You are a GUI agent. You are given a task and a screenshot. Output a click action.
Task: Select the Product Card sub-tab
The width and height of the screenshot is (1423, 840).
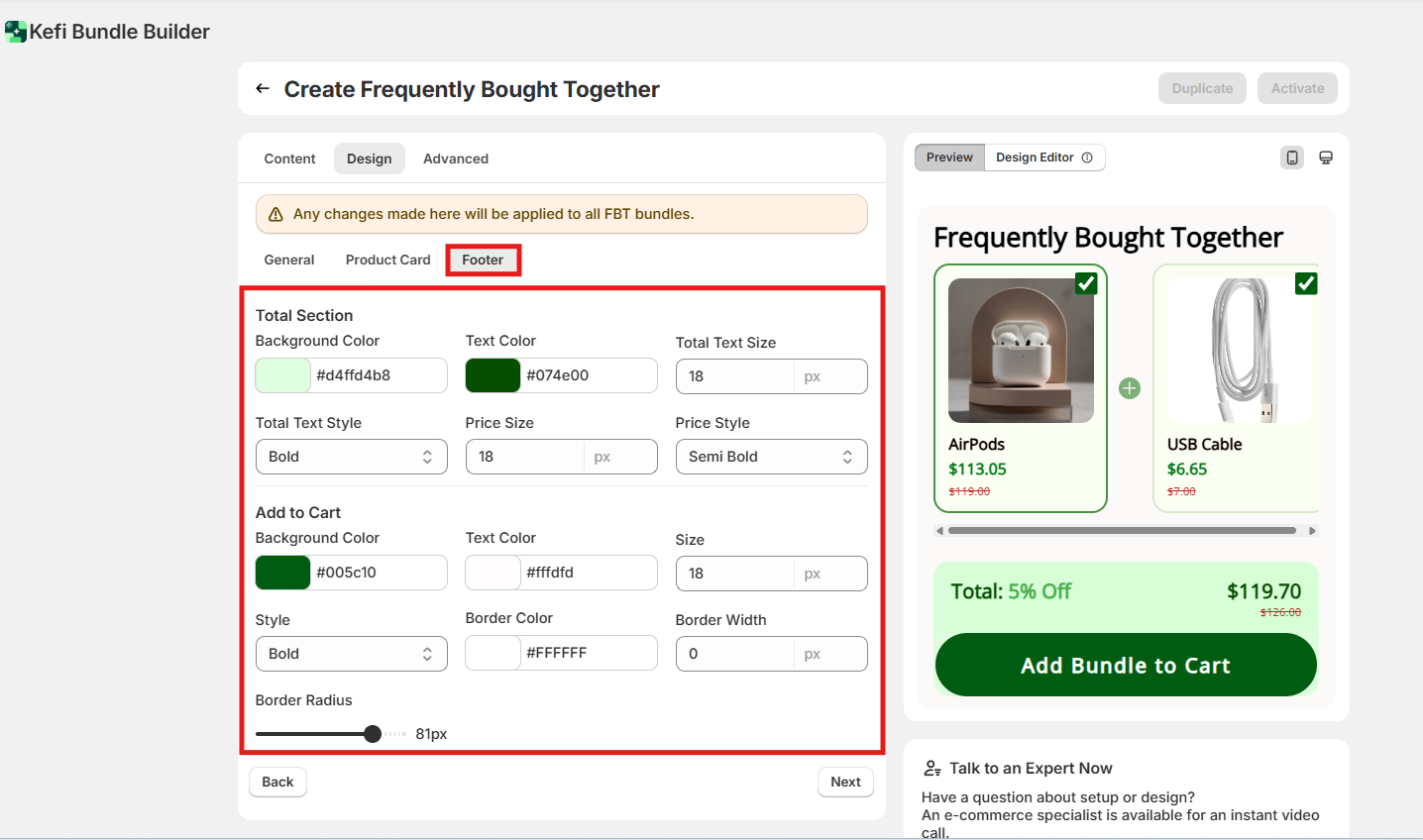(387, 260)
